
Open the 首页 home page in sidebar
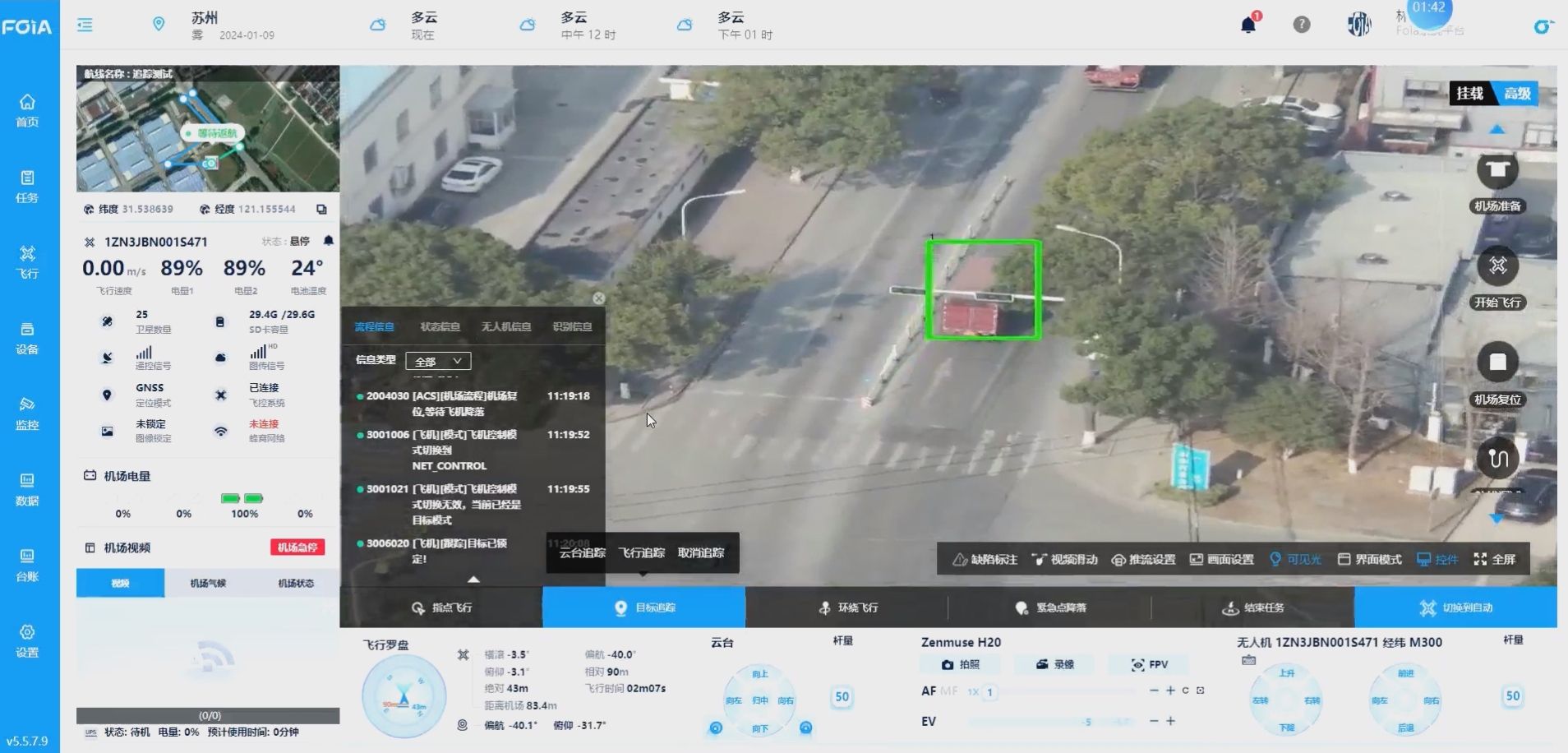coord(27,110)
